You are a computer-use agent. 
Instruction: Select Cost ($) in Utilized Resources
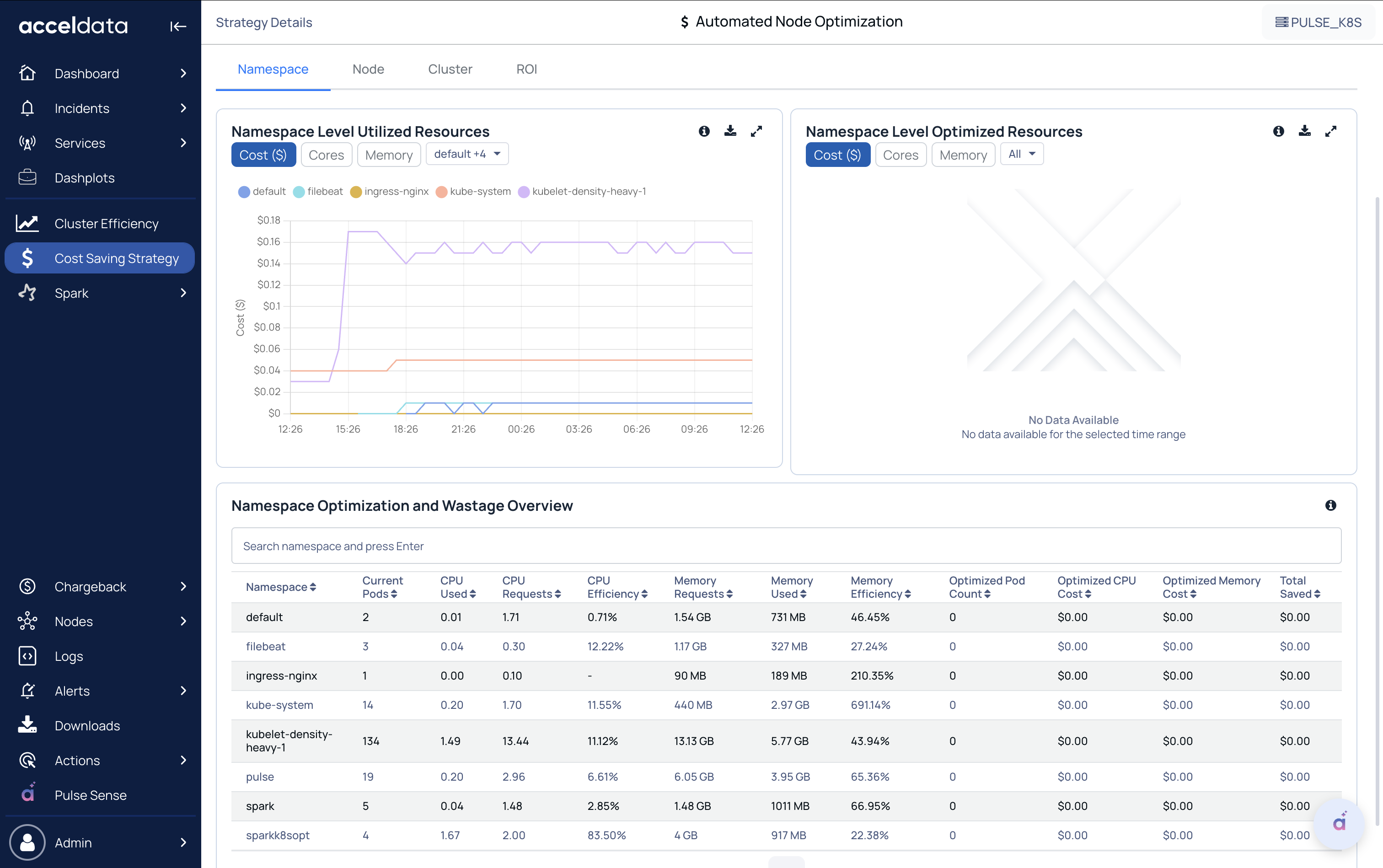click(263, 155)
